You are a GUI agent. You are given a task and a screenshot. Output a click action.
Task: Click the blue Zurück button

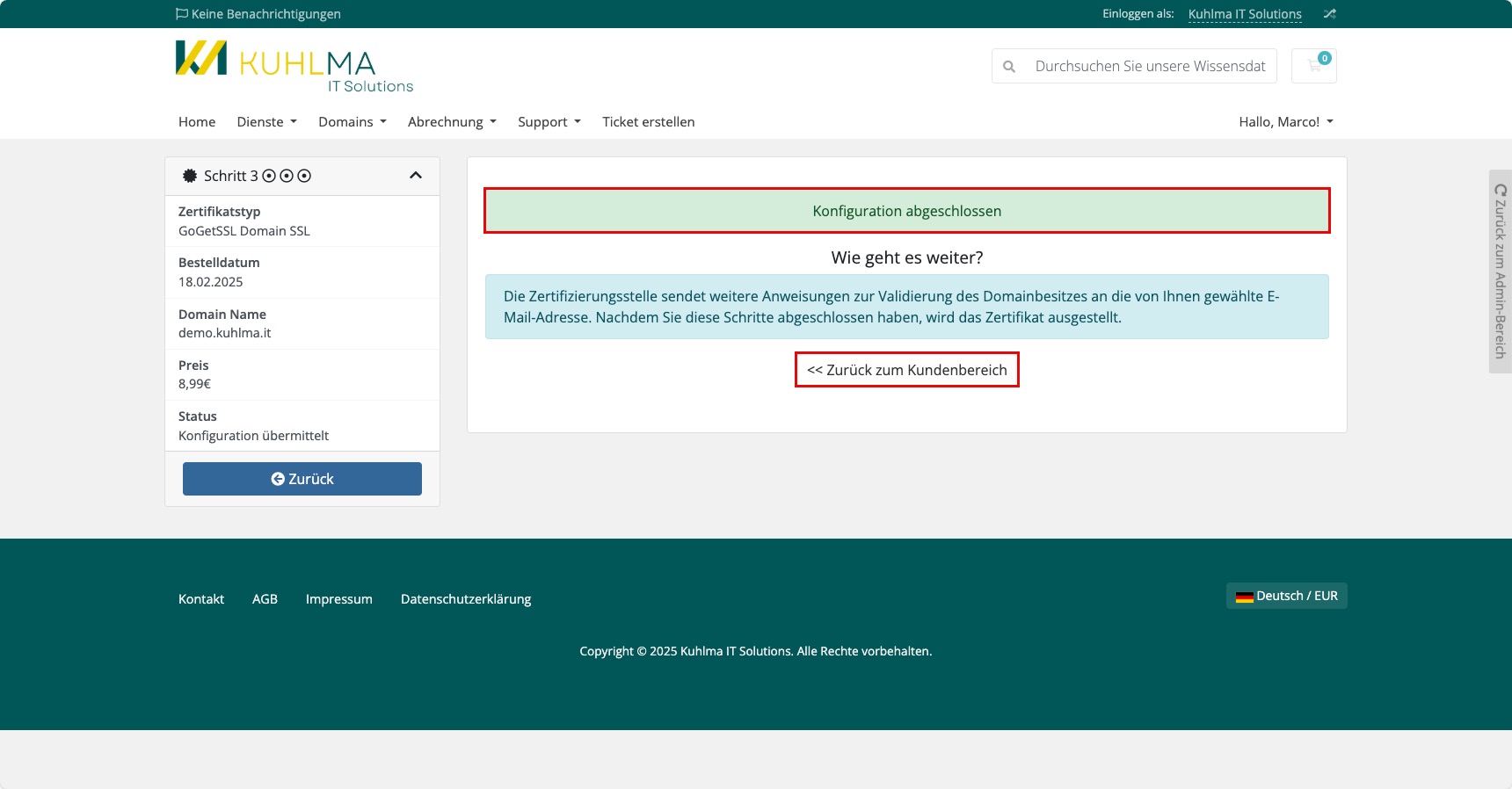click(x=302, y=479)
